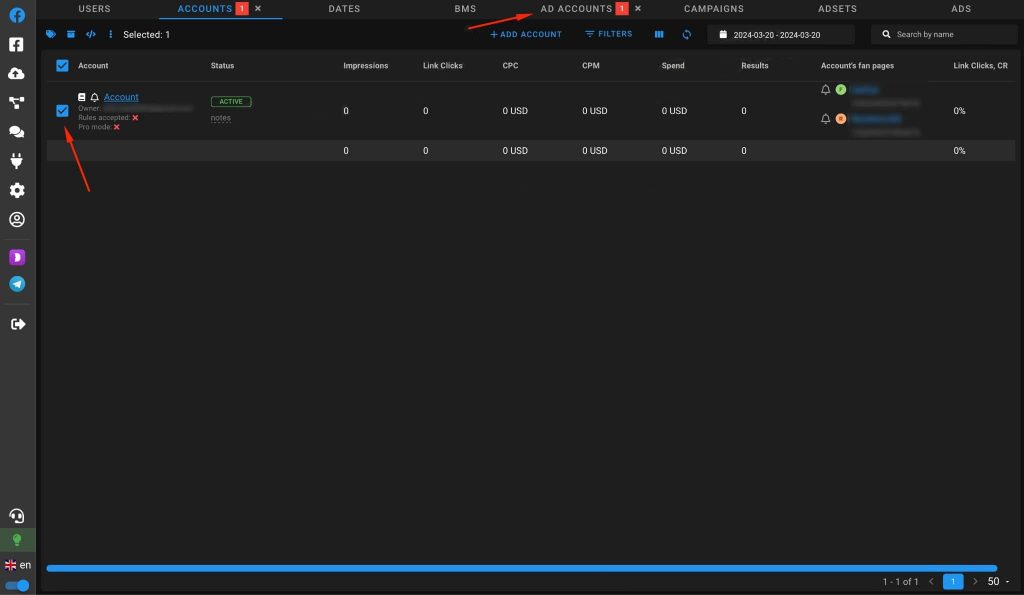
Task: Click the next page arrow
Action: (x=975, y=581)
